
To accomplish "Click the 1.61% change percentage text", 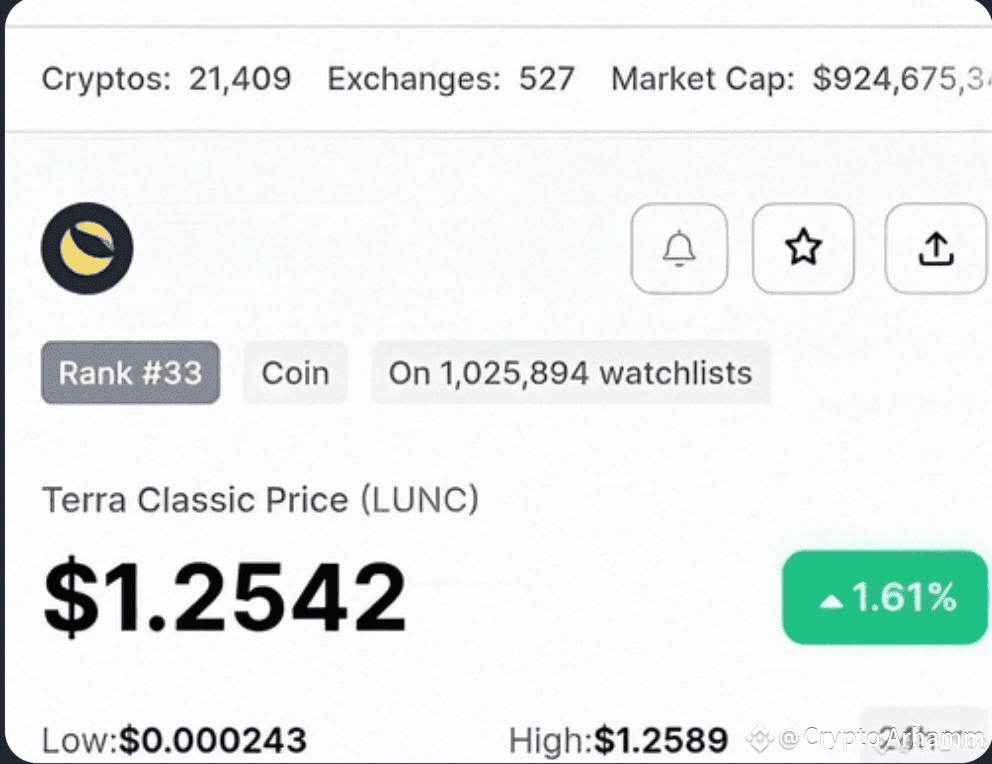I will 904,596.
